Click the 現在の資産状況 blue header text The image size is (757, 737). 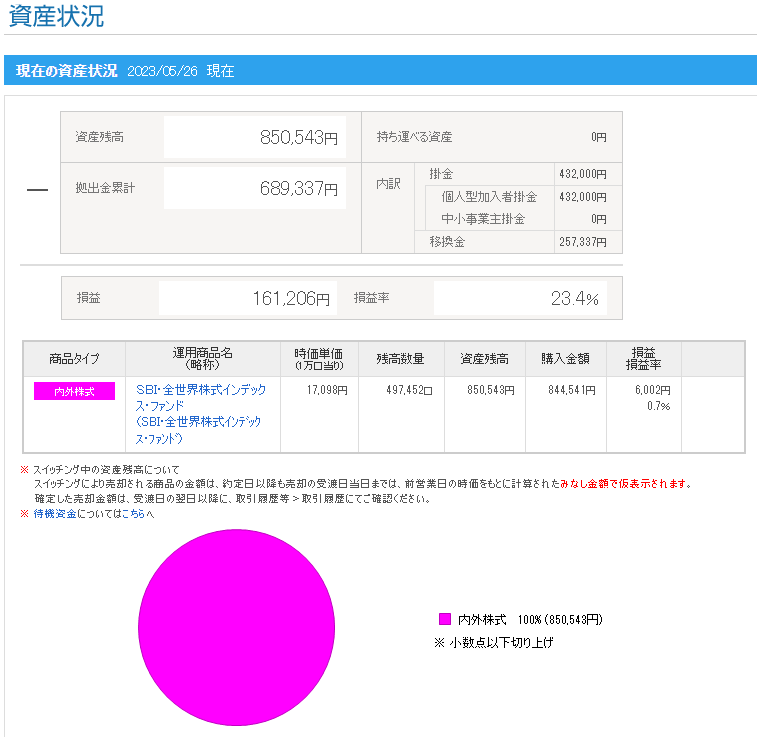point(67,71)
